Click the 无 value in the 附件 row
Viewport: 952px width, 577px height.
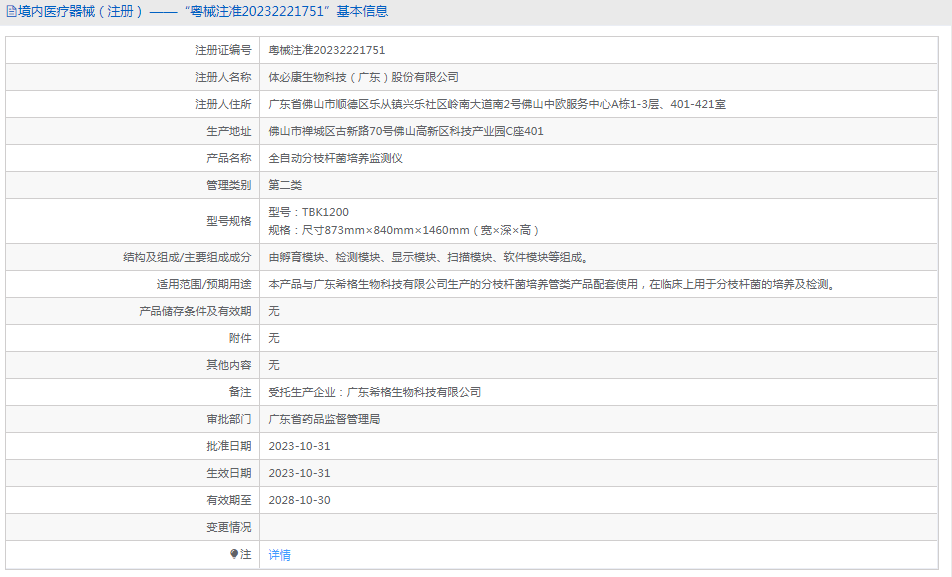pyautogui.click(x=274, y=338)
